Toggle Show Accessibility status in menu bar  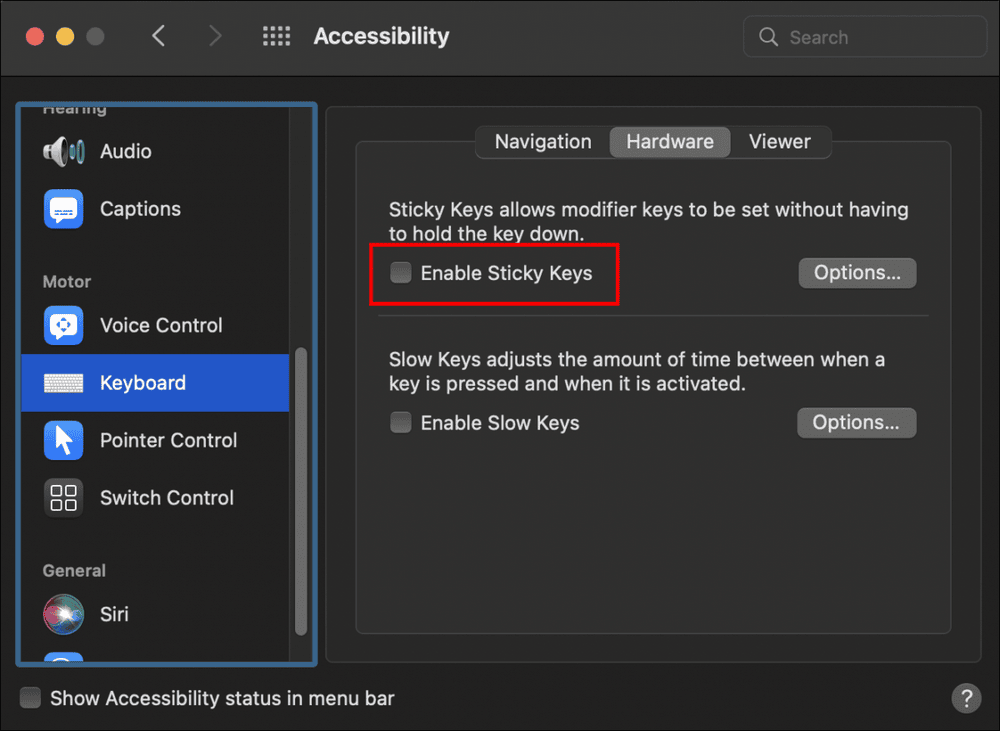pos(31,698)
